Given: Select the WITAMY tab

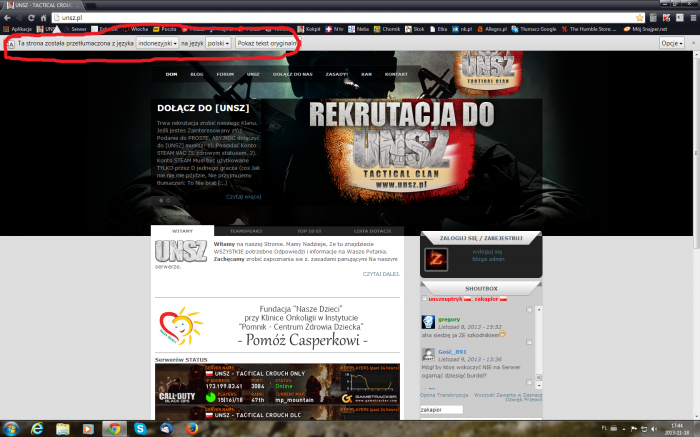Looking at the screenshot, I should pyautogui.click(x=183, y=231).
